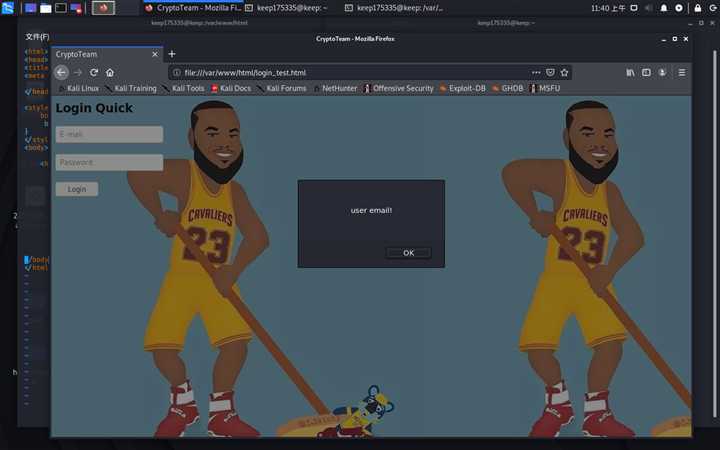Open the Exploit-DB bookmark
The image size is (720, 450).
point(462,88)
